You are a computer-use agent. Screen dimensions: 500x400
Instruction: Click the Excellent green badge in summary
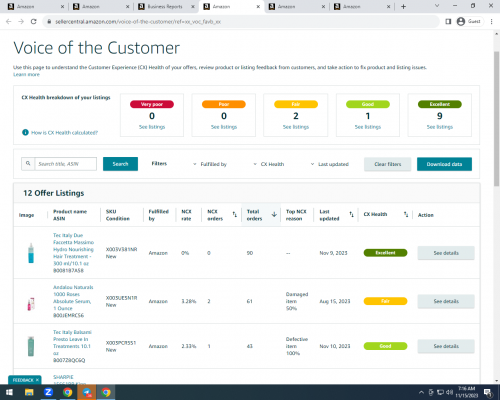(440, 104)
